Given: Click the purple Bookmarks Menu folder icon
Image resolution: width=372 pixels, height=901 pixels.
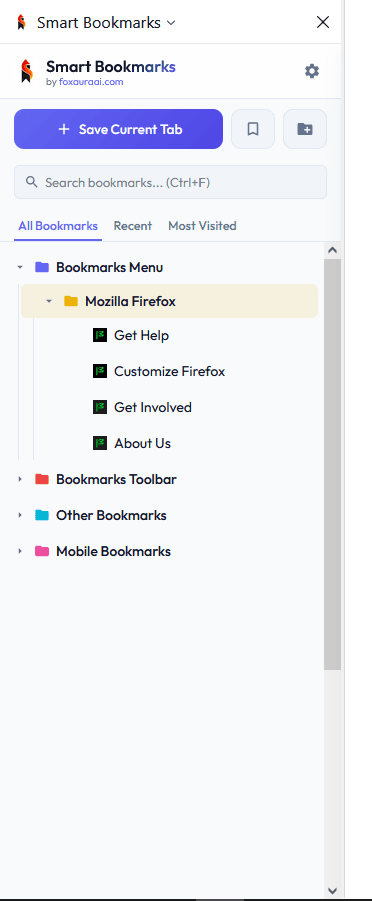Looking at the screenshot, I should coord(41,267).
